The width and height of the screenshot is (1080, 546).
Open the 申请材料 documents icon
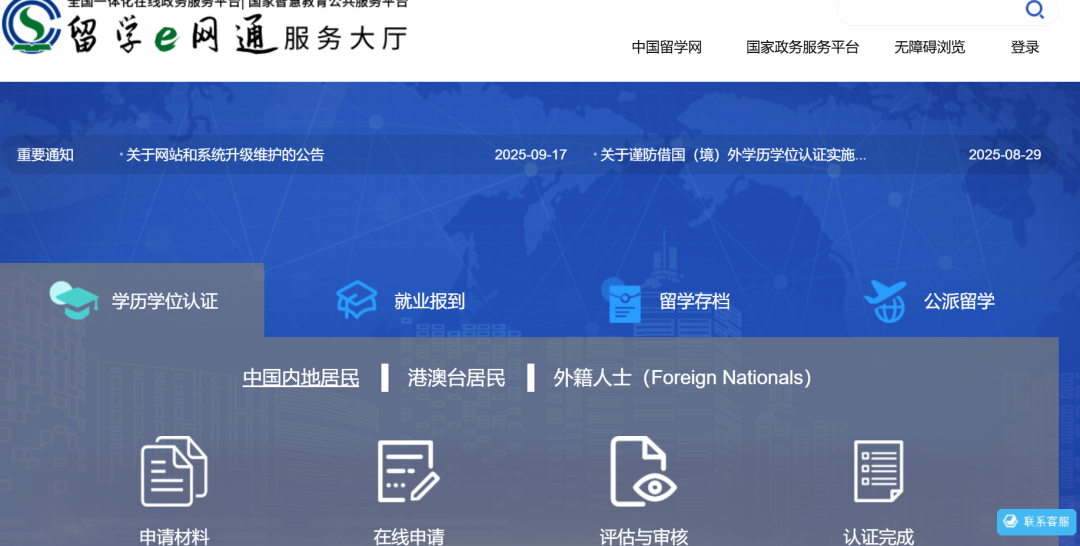[174, 471]
